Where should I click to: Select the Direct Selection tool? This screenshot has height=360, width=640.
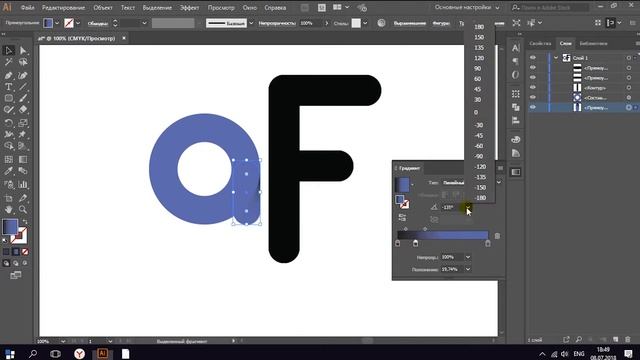[23, 50]
